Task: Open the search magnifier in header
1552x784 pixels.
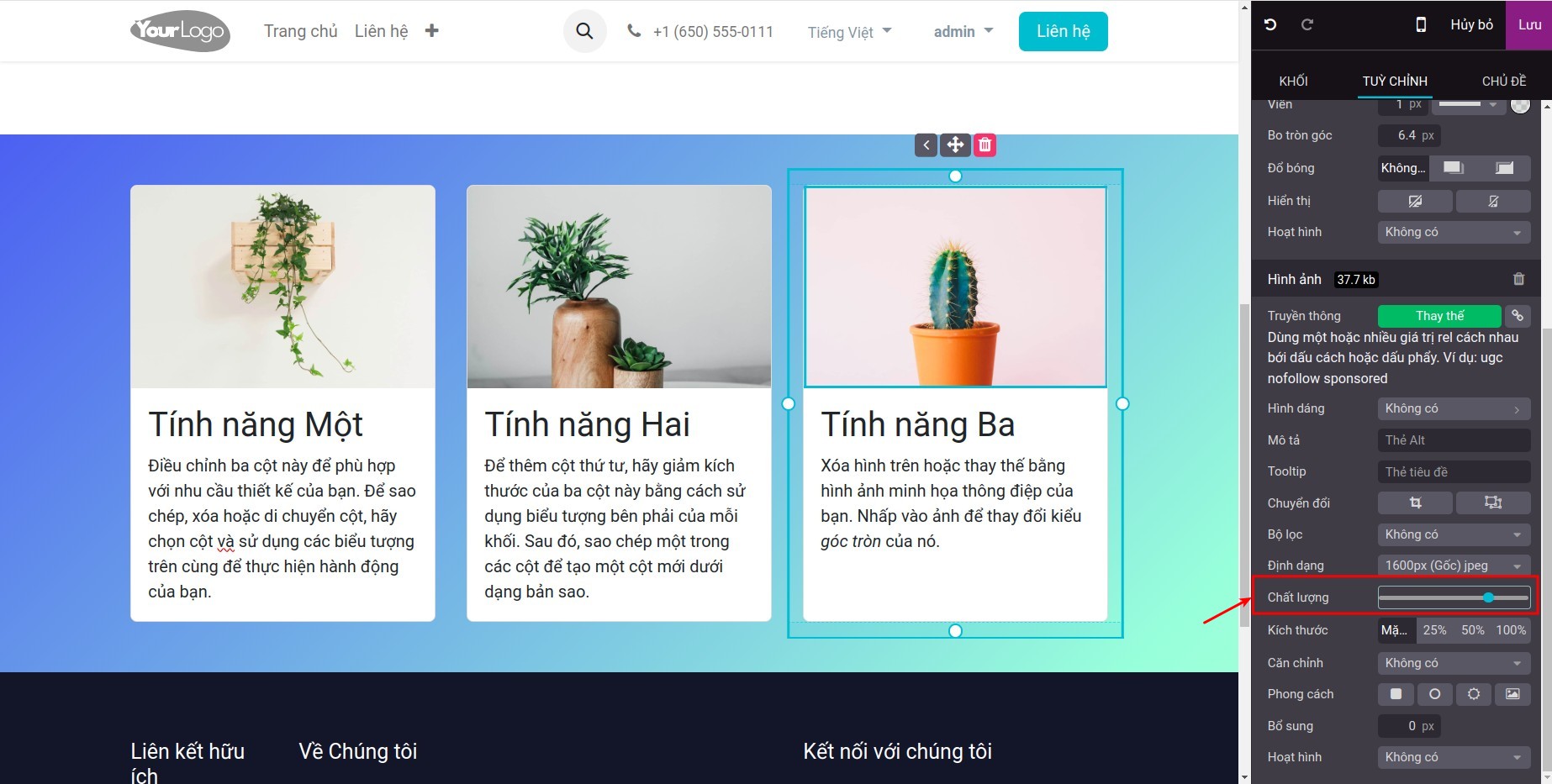Action: coord(584,31)
